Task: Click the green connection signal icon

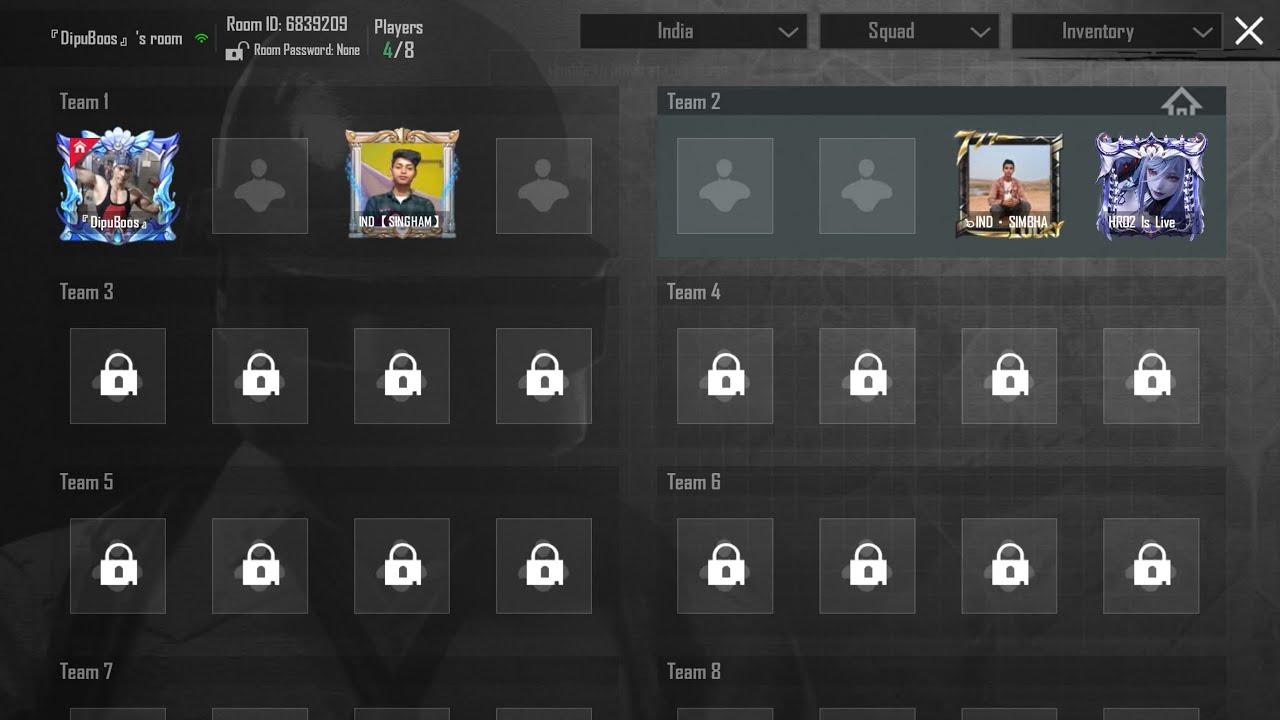Action: (201, 39)
